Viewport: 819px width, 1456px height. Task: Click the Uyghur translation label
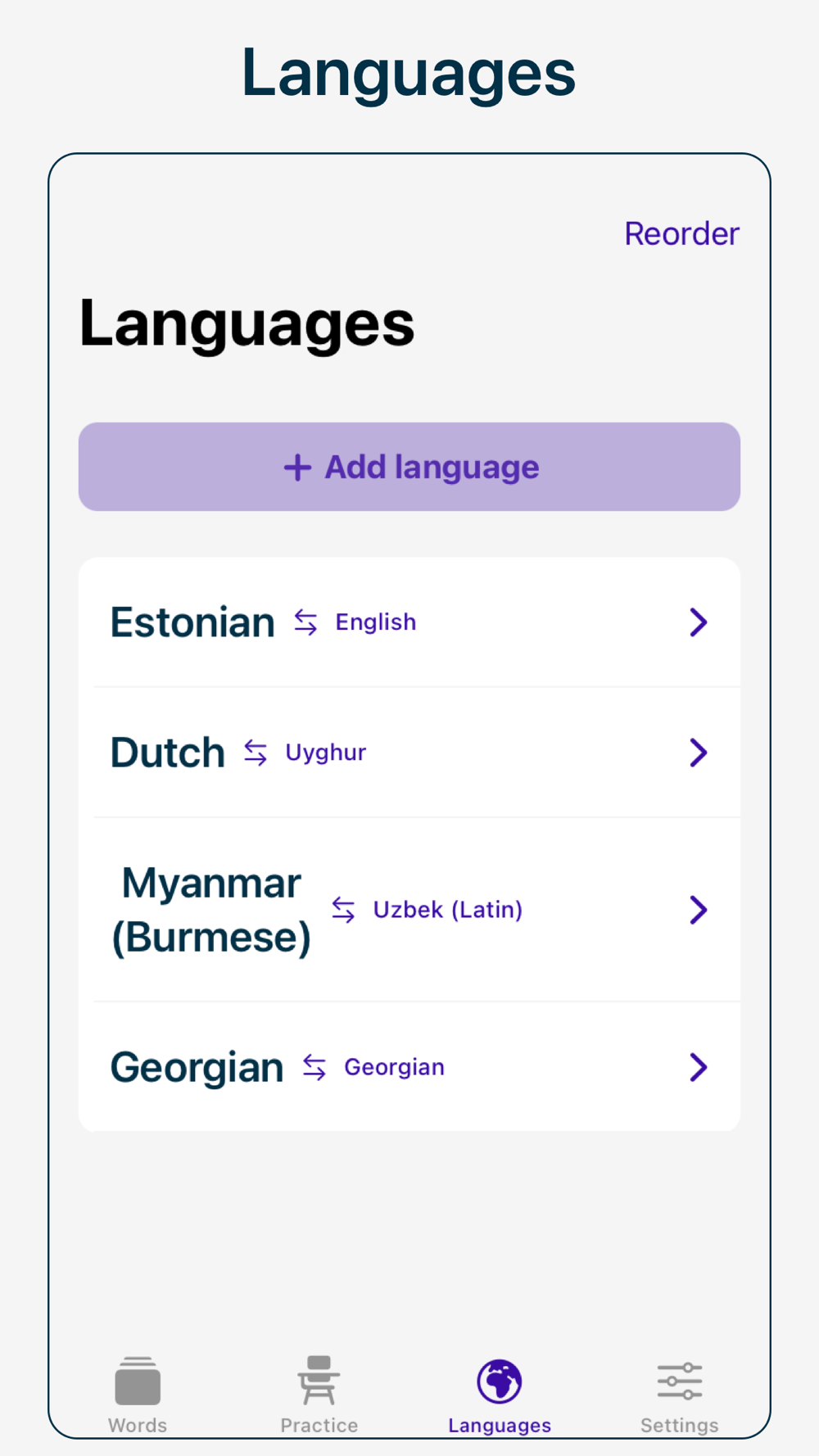pyautogui.click(x=326, y=753)
